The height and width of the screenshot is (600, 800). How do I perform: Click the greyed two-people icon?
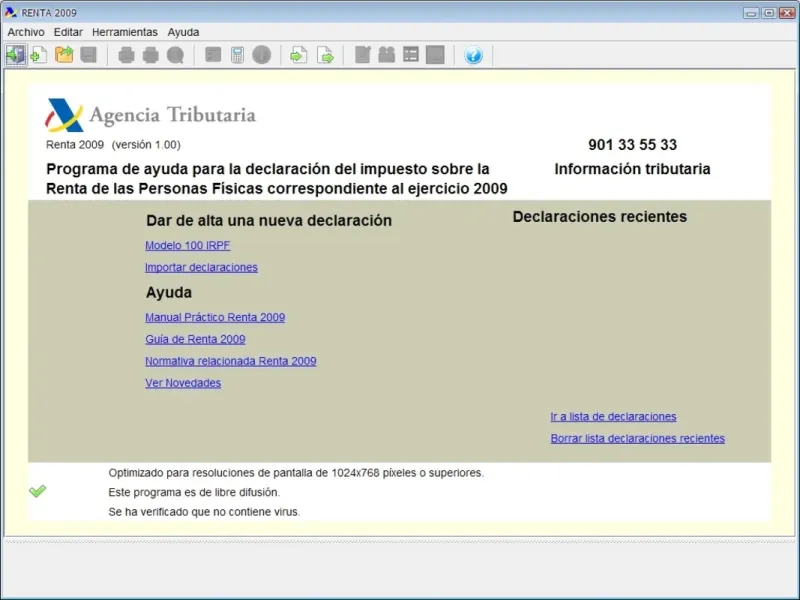[387, 55]
